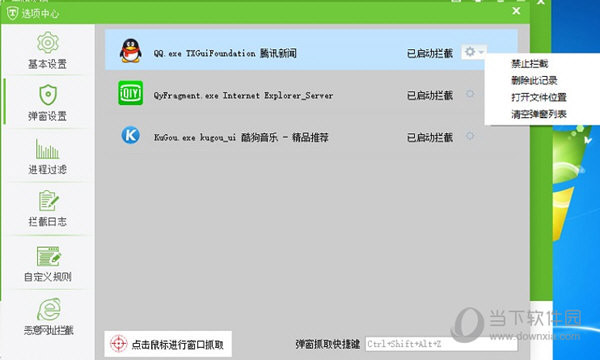Click the 弹窗抓取快捷键 label
The image size is (600, 360).
[x=328, y=344]
